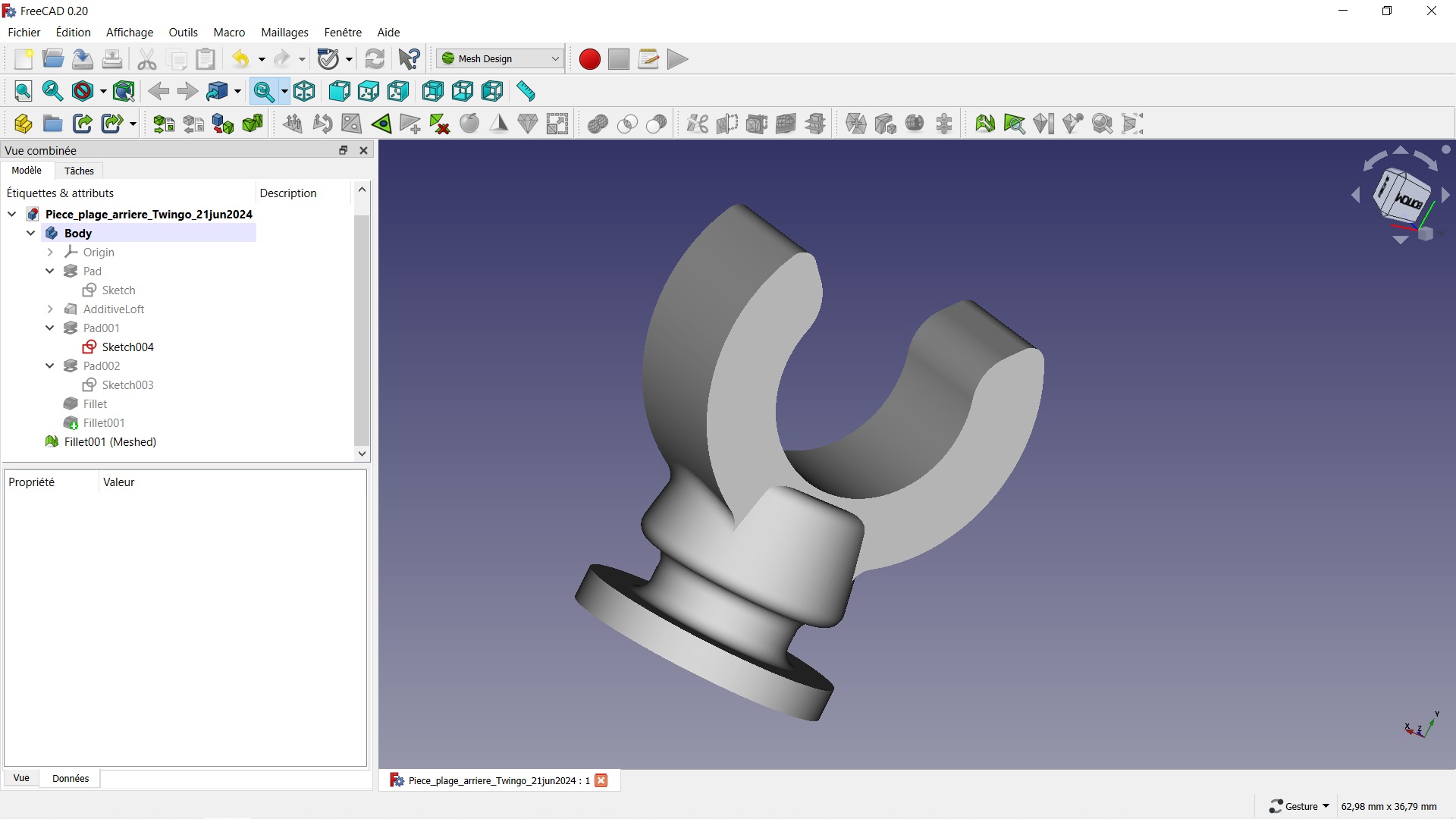Screen dimensions: 1456x819
Task: Click the What's This help icon
Action: tap(409, 59)
